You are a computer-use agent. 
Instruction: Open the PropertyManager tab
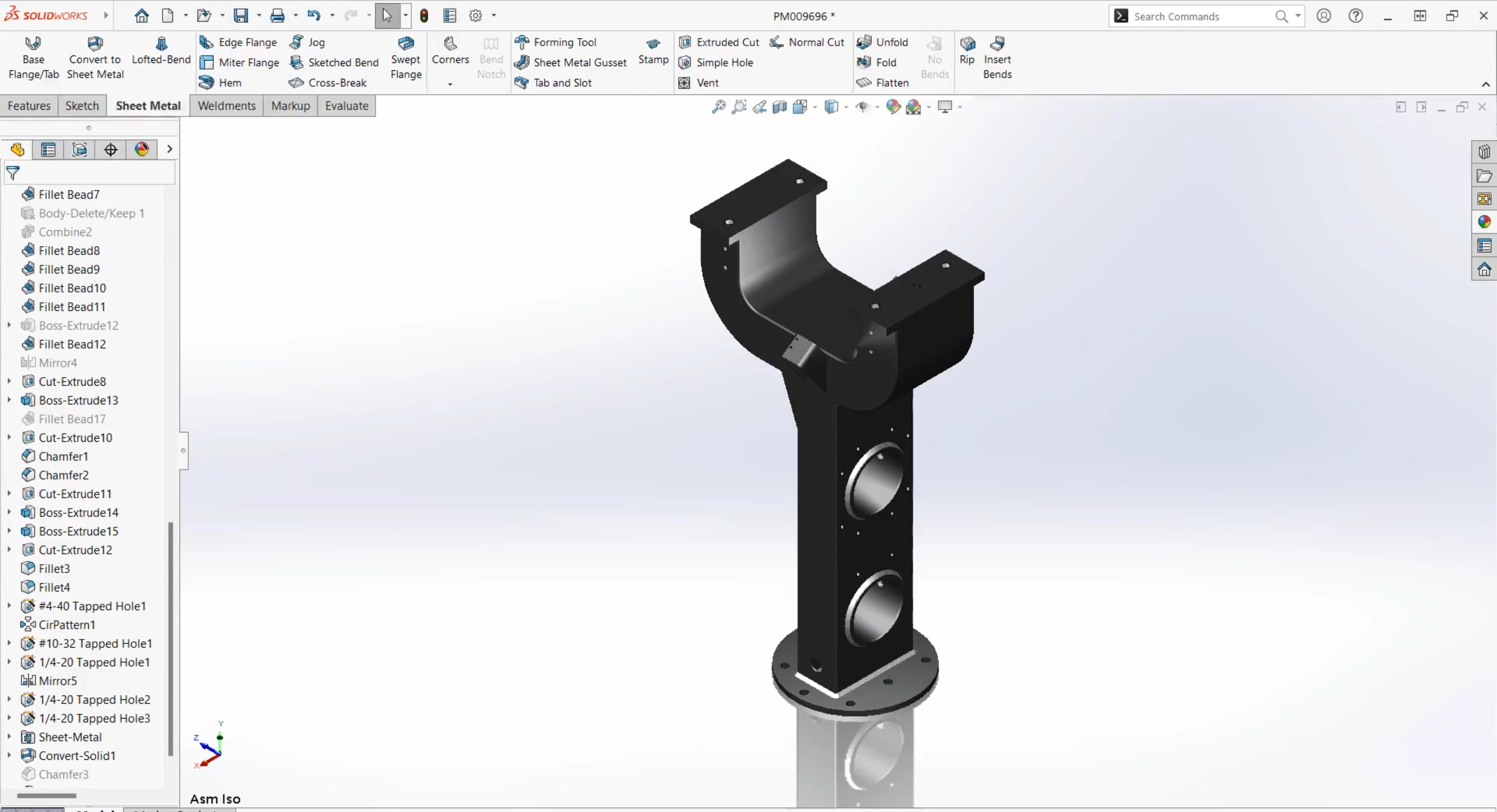49,150
